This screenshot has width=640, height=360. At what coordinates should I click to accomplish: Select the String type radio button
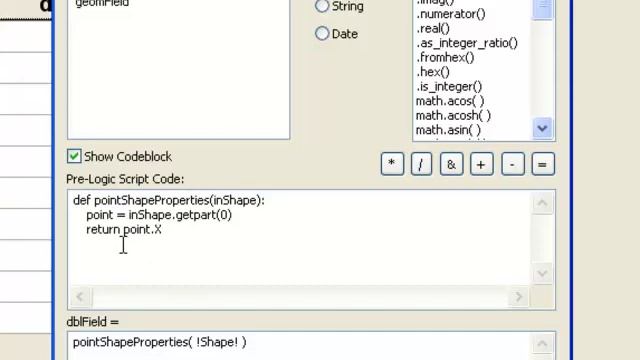point(322,6)
